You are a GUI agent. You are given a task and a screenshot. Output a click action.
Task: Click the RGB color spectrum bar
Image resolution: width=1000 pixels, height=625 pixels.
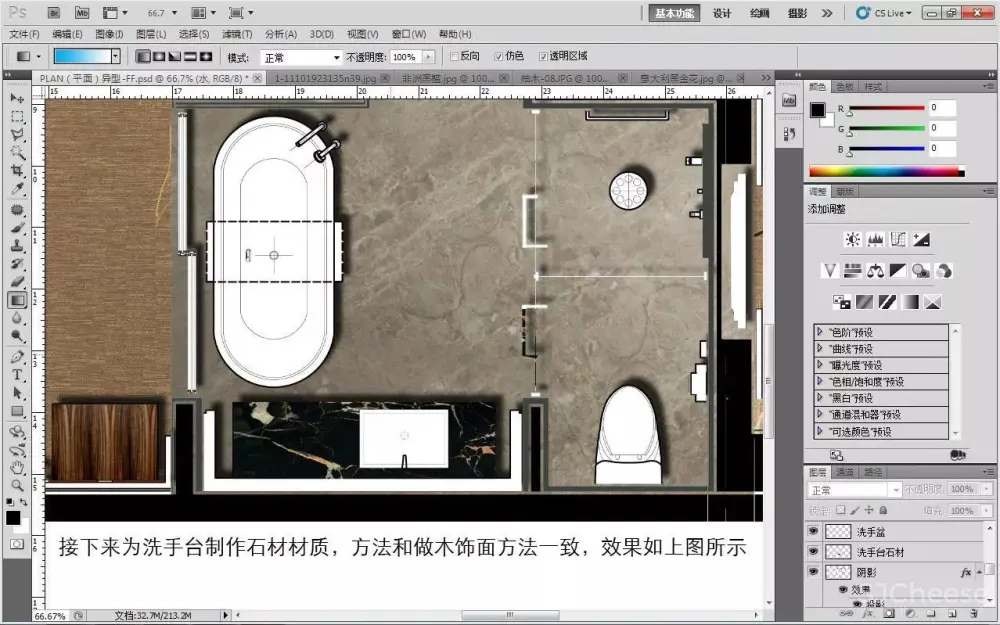coord(882,171)
